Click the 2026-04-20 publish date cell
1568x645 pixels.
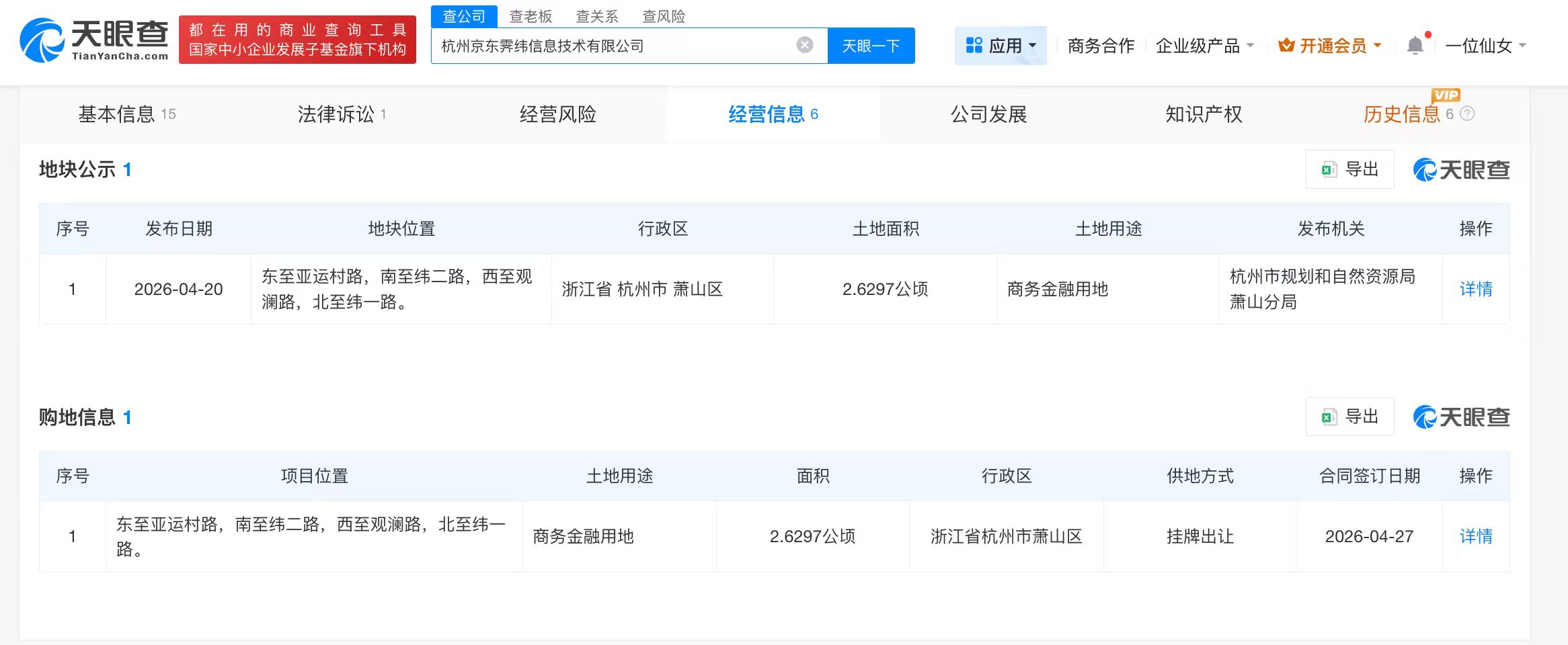[x=179, y=290]
